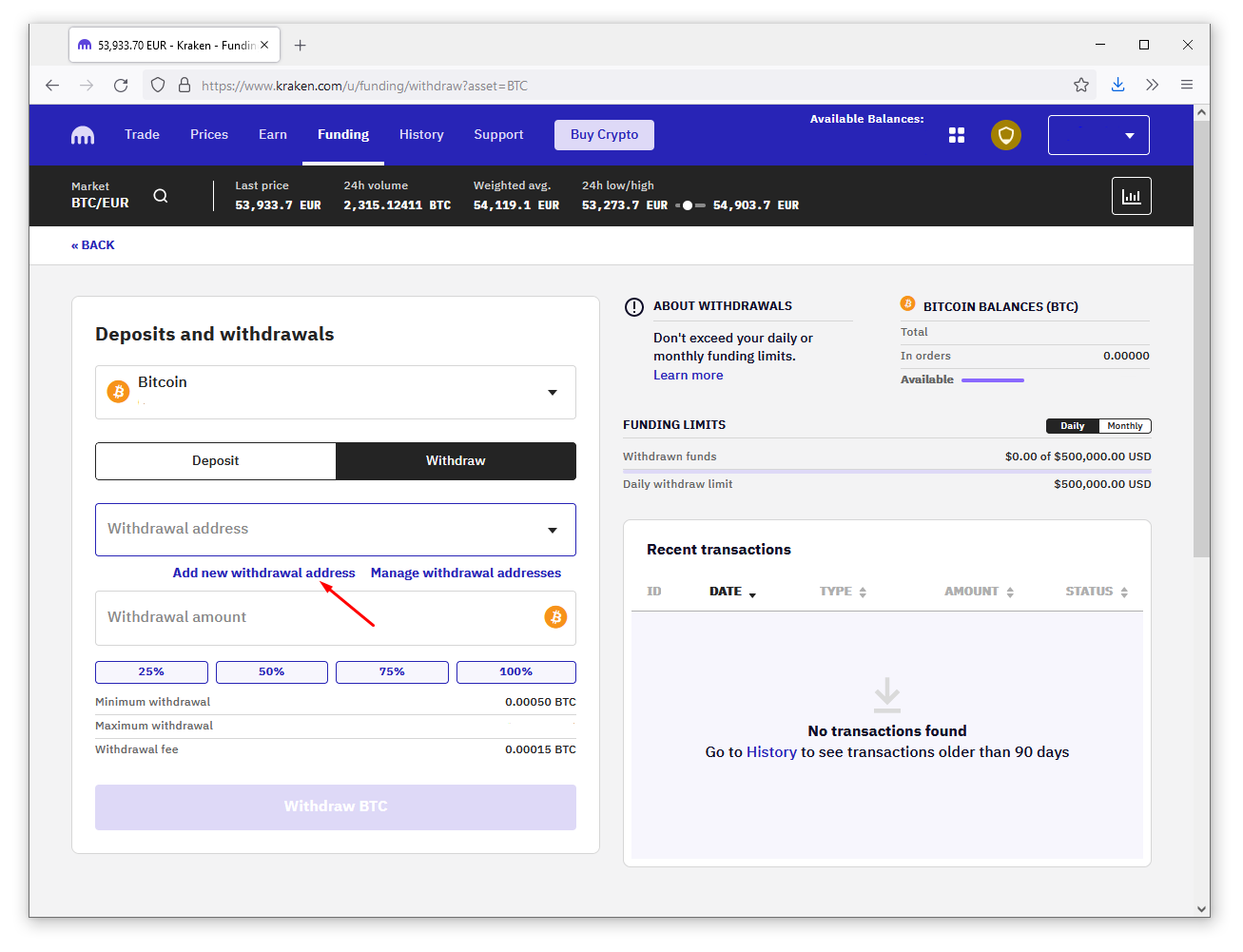Go back using the browser back arrow
This screenshot has height=952, width=1243.
click(52, 86)
